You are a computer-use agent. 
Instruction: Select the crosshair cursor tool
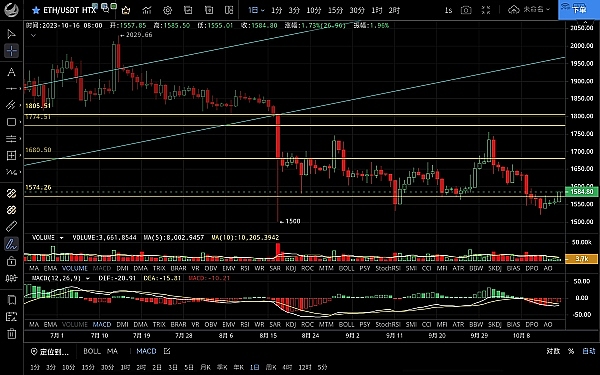pos(11,51)
